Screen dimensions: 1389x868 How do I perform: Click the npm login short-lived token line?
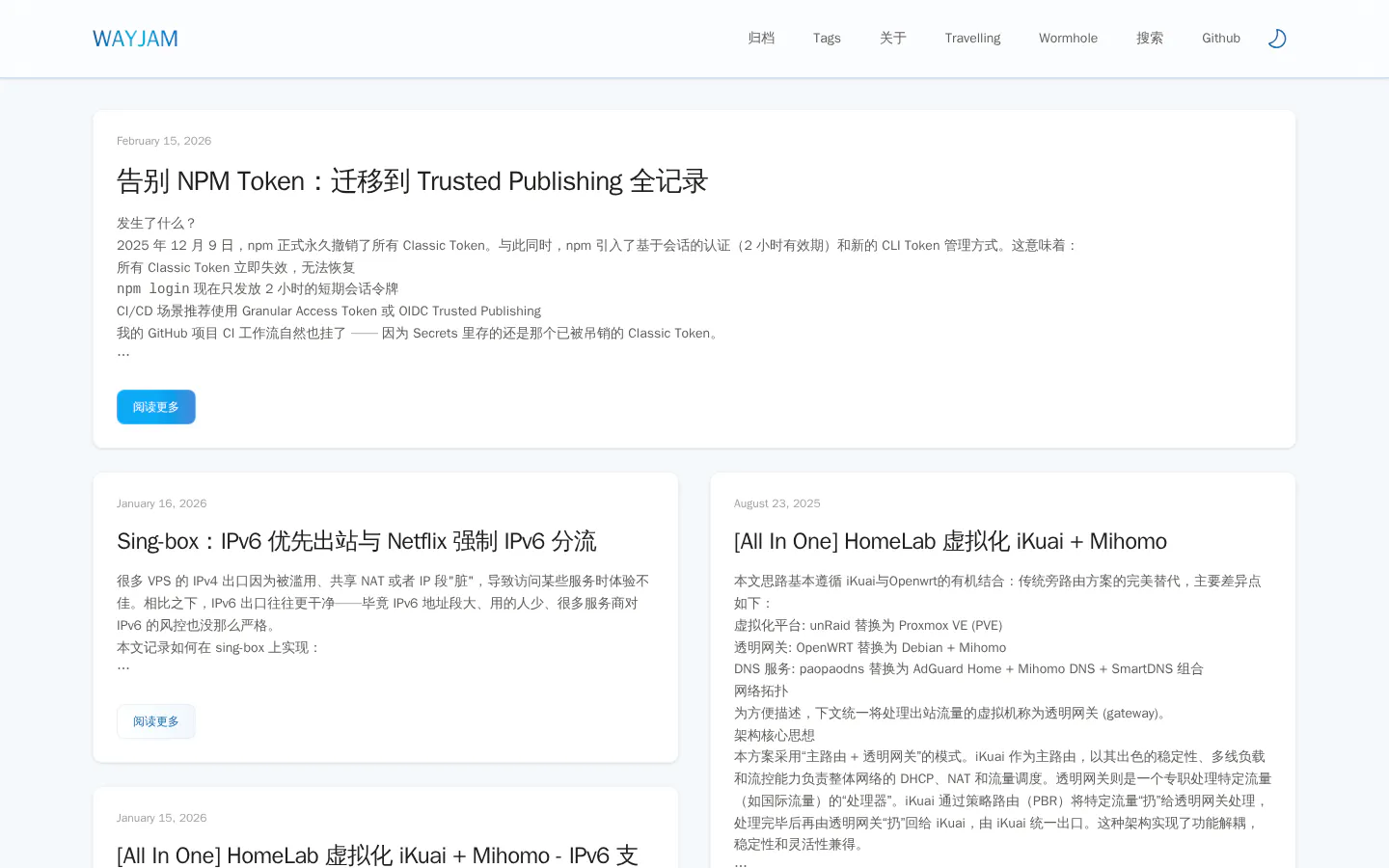[x=258, y=289]
